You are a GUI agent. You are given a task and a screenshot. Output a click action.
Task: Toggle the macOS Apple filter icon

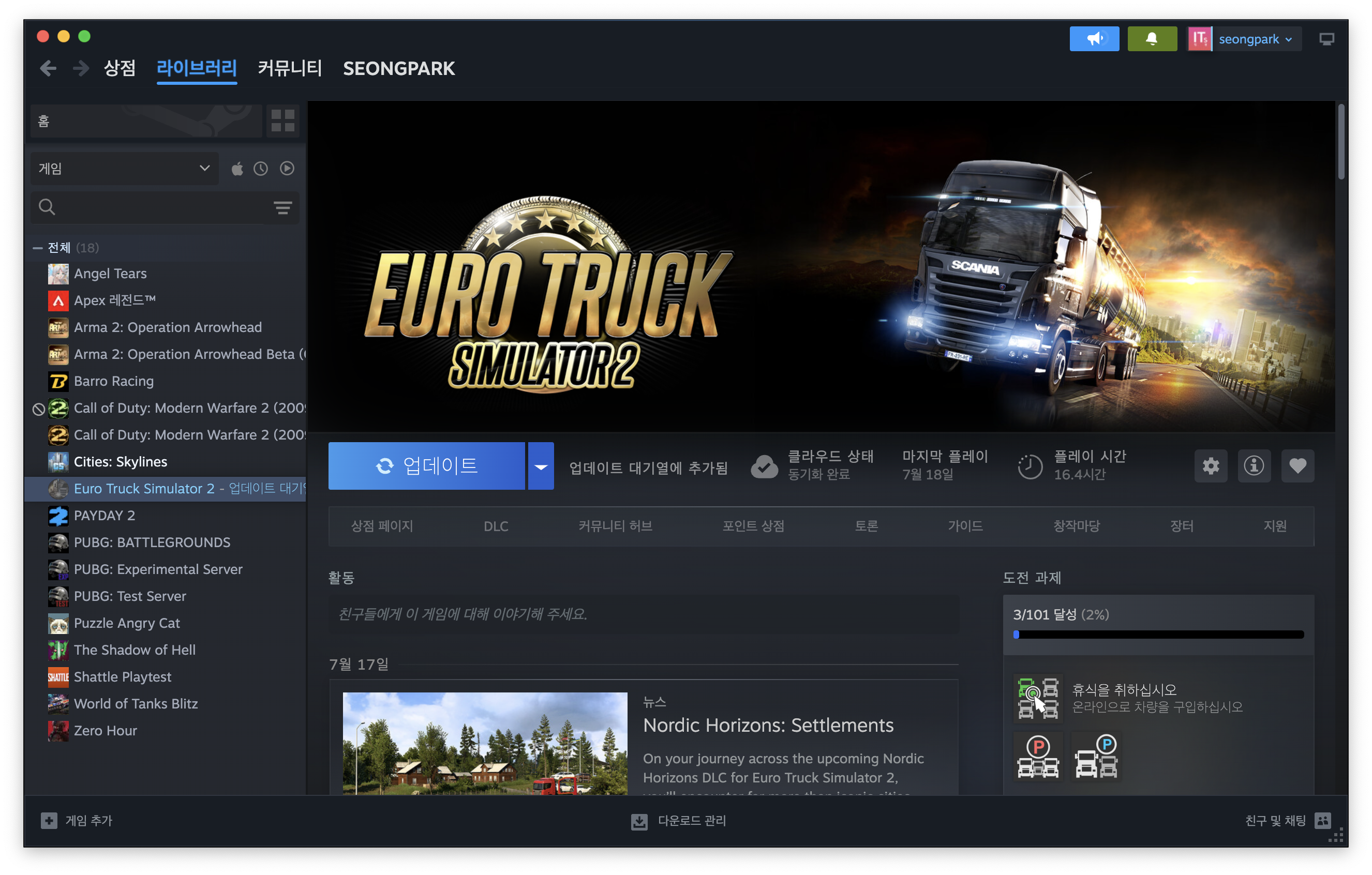pyautogui.click(x=237, y=169)
